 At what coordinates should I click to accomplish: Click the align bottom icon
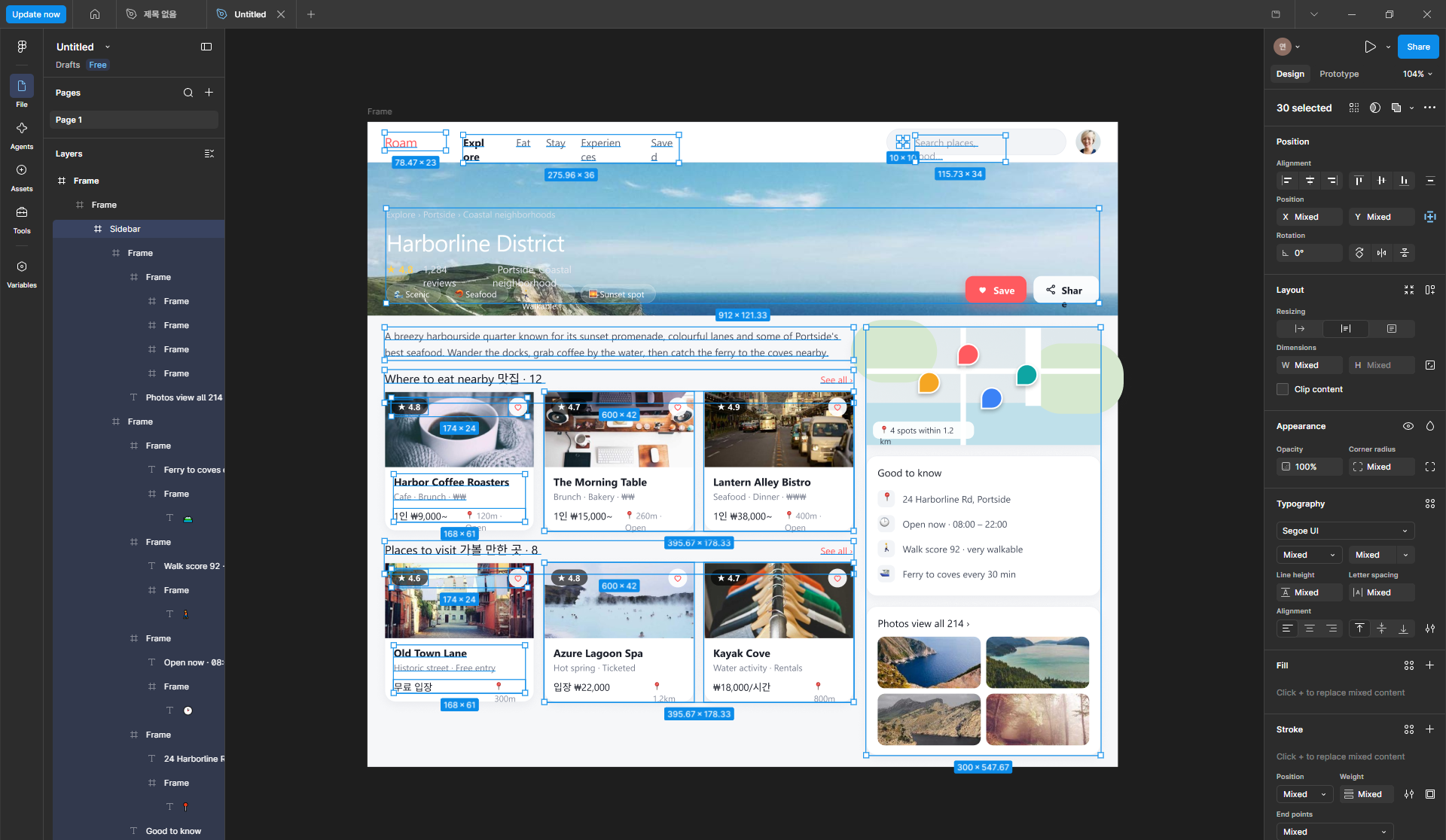pos(1404,181)
